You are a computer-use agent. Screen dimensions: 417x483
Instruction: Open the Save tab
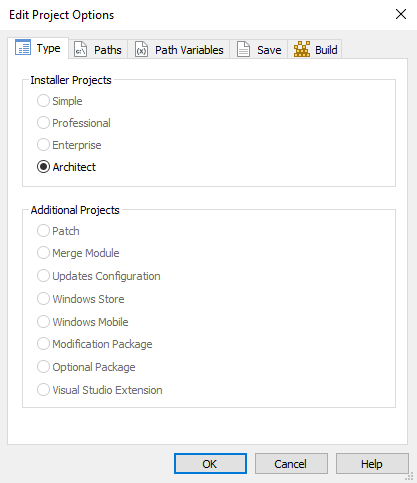(259, 49)
